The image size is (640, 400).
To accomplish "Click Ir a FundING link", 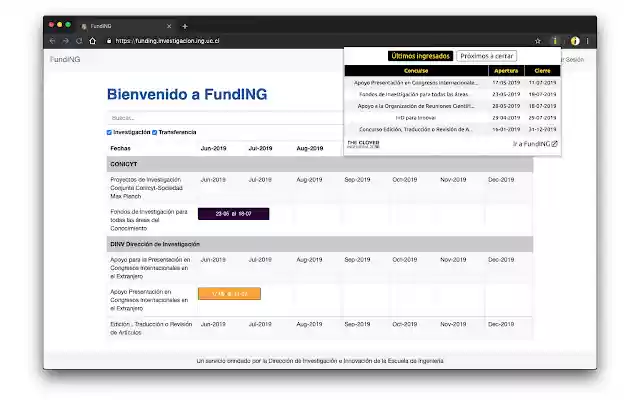I will point(535,144).
